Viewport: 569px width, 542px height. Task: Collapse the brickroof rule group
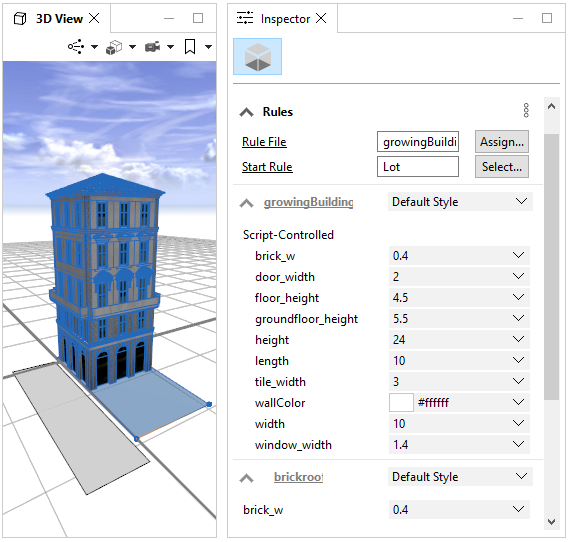(x=247, y=478)
